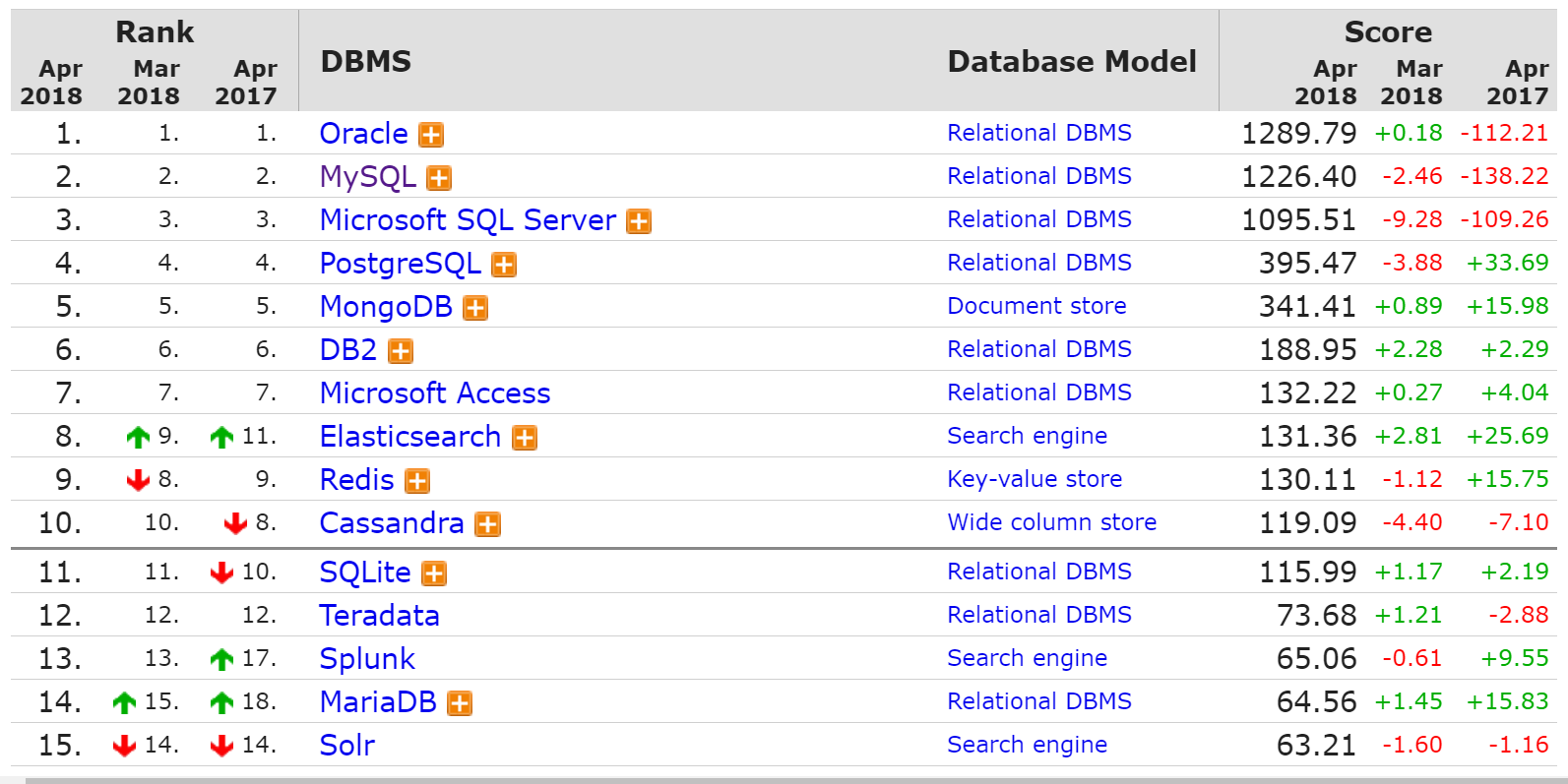
Task: Visit the PostgreSQL page link
Action: point(401,264)
